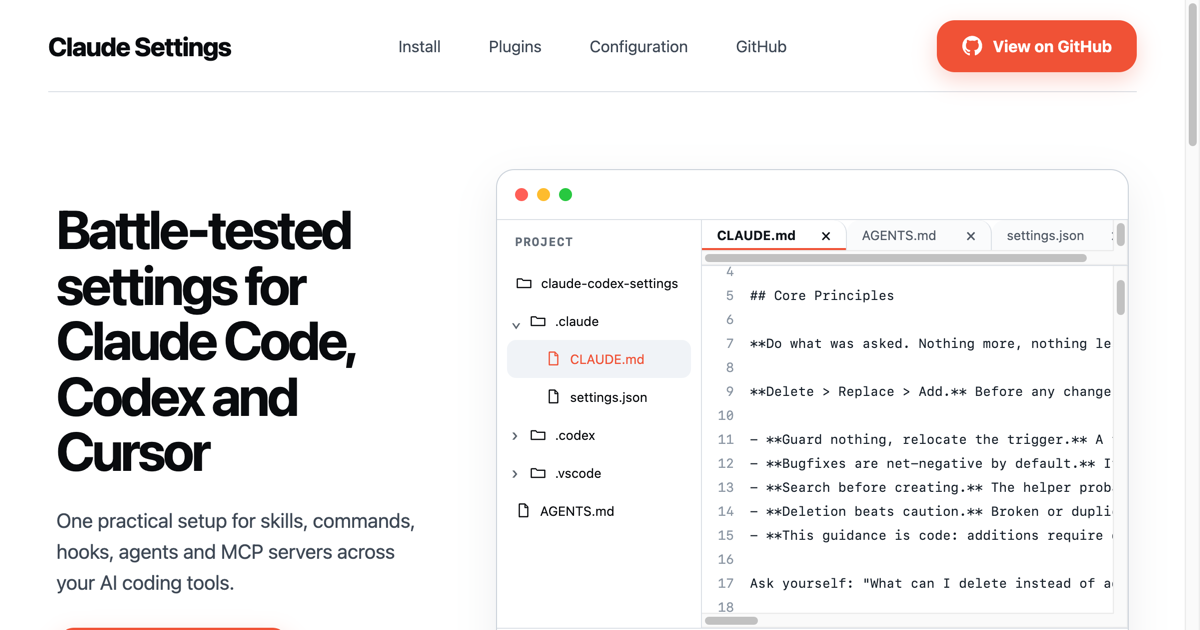Click the GitHub logo in the View on GitHub button
Image resolution: width=1200 pixels, height=630 pixels.
pyautogui.click(x=972, y=46)
